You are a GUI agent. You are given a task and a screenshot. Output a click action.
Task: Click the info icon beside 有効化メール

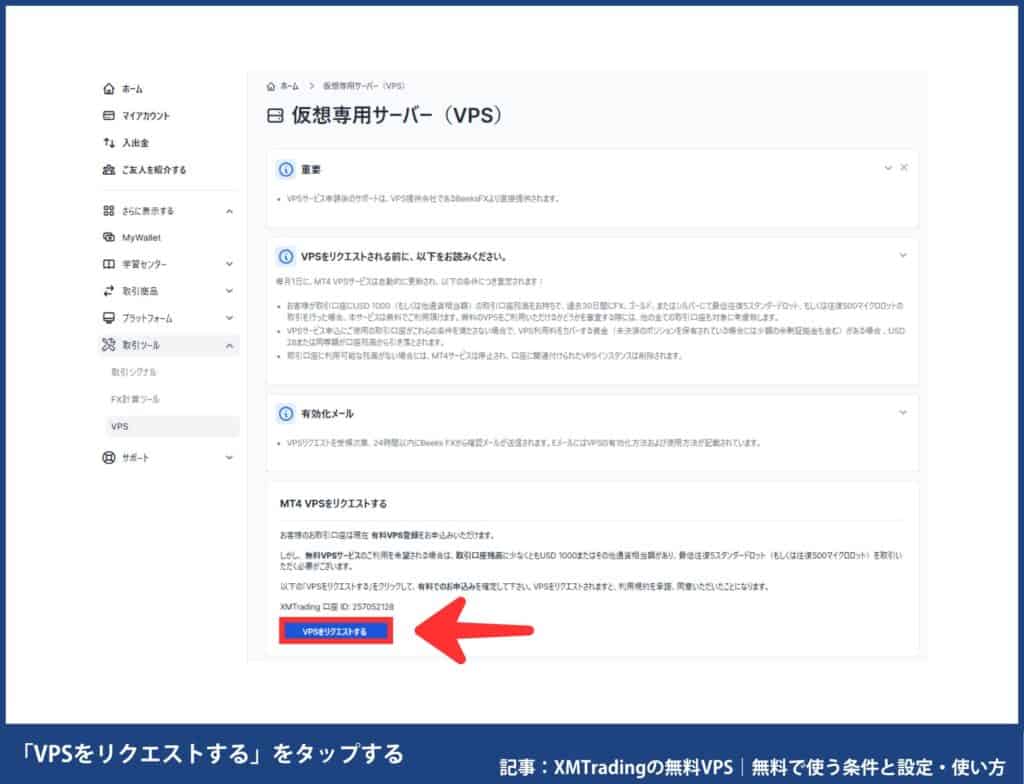(x=286, y=414)
